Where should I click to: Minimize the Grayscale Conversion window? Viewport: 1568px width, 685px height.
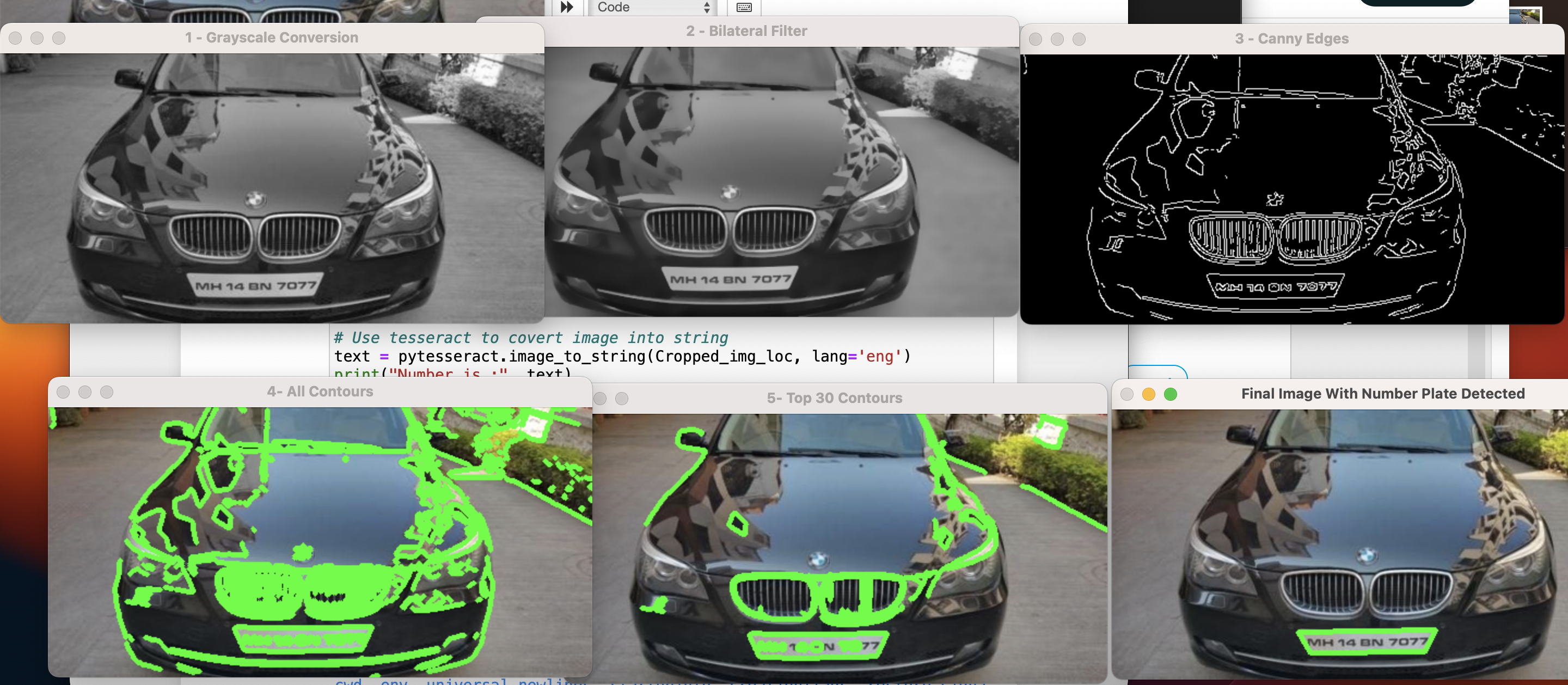tap(37, 38)
